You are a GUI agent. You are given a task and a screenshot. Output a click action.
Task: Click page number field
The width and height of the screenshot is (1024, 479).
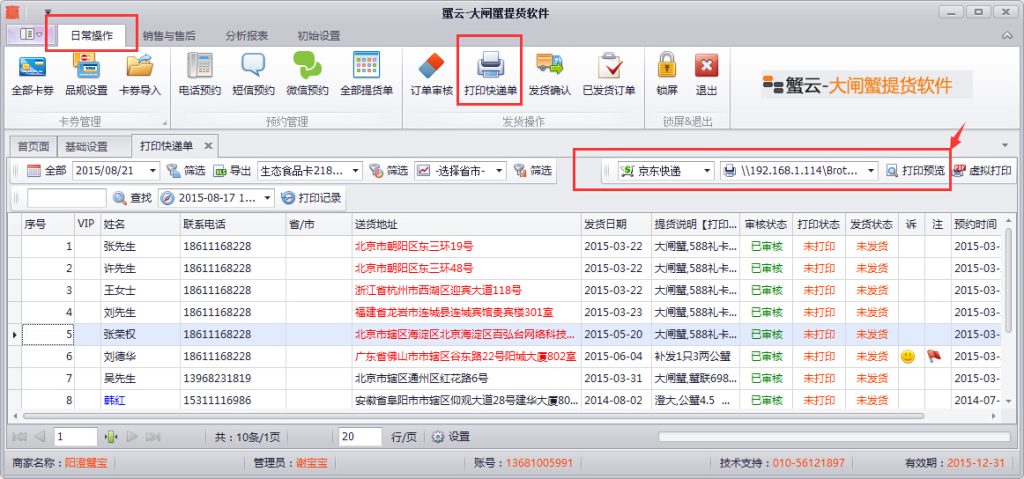(76, 437)
